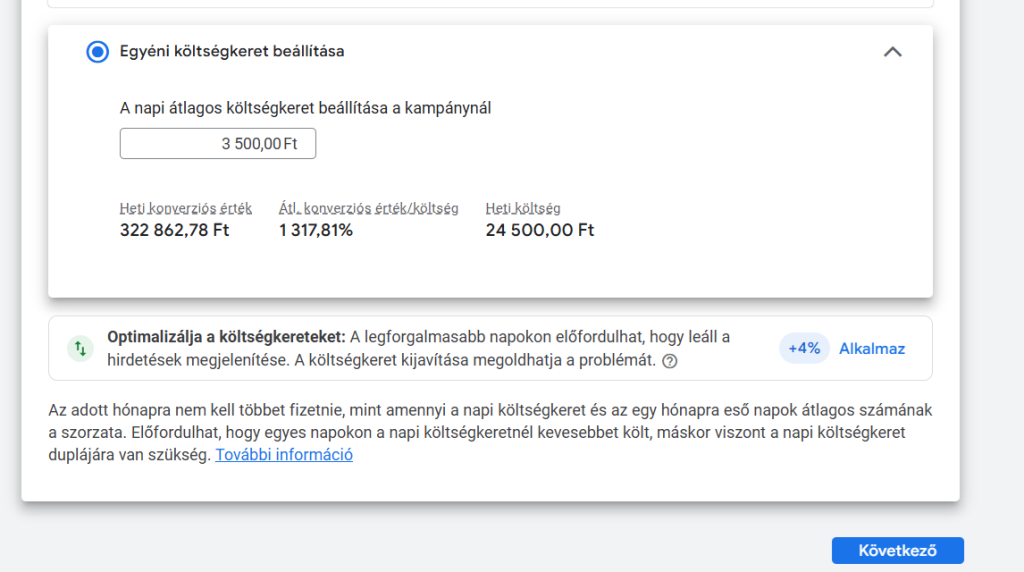
Task: Apply the recommendation with Alkalmaz
Action: click(x=872, y=349)
